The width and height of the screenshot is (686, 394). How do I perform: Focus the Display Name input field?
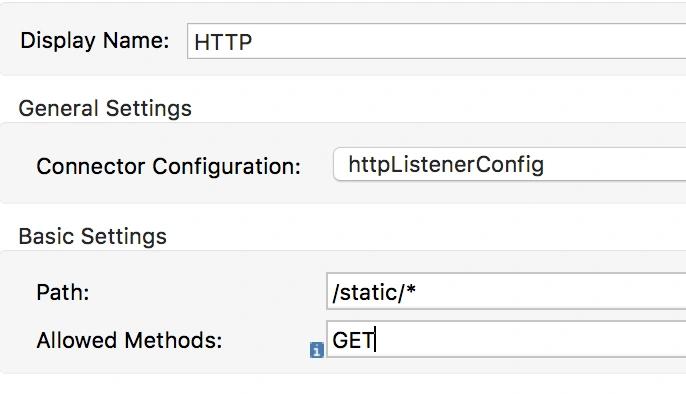click(x=437, y=42)
